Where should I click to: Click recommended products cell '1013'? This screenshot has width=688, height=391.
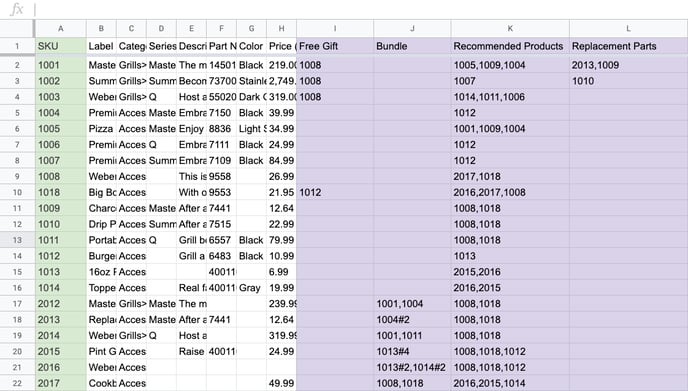(x=510, y=256)
